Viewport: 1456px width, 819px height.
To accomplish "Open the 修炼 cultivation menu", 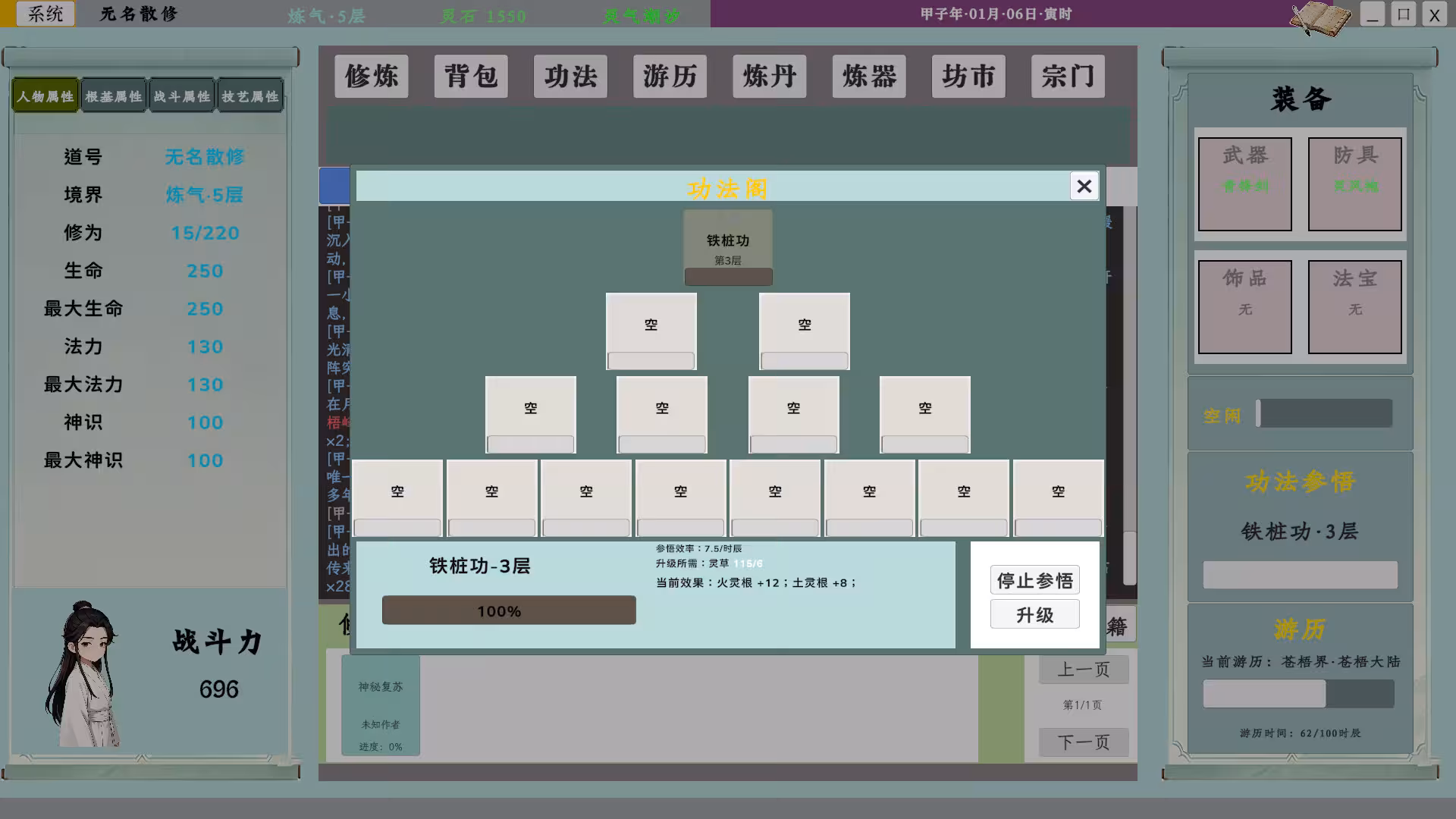I will click(x=372, y=76).
